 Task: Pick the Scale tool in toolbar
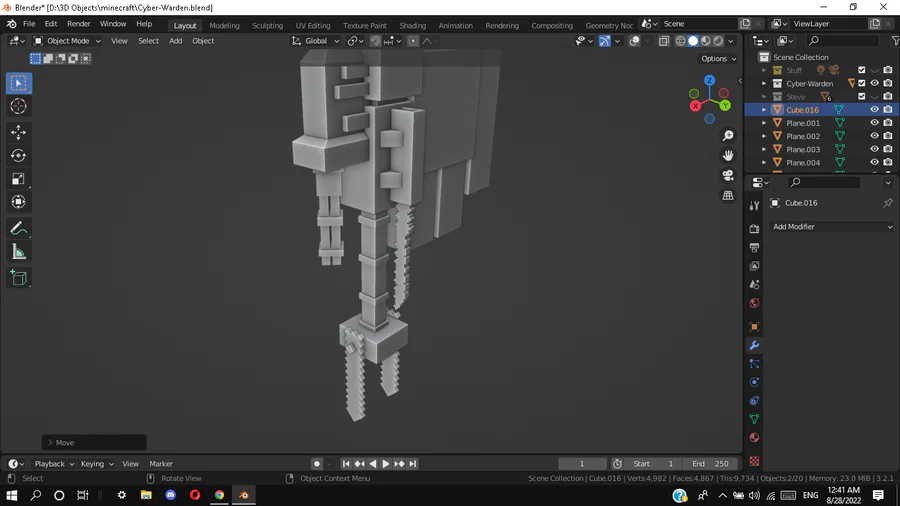pos(18,179)
